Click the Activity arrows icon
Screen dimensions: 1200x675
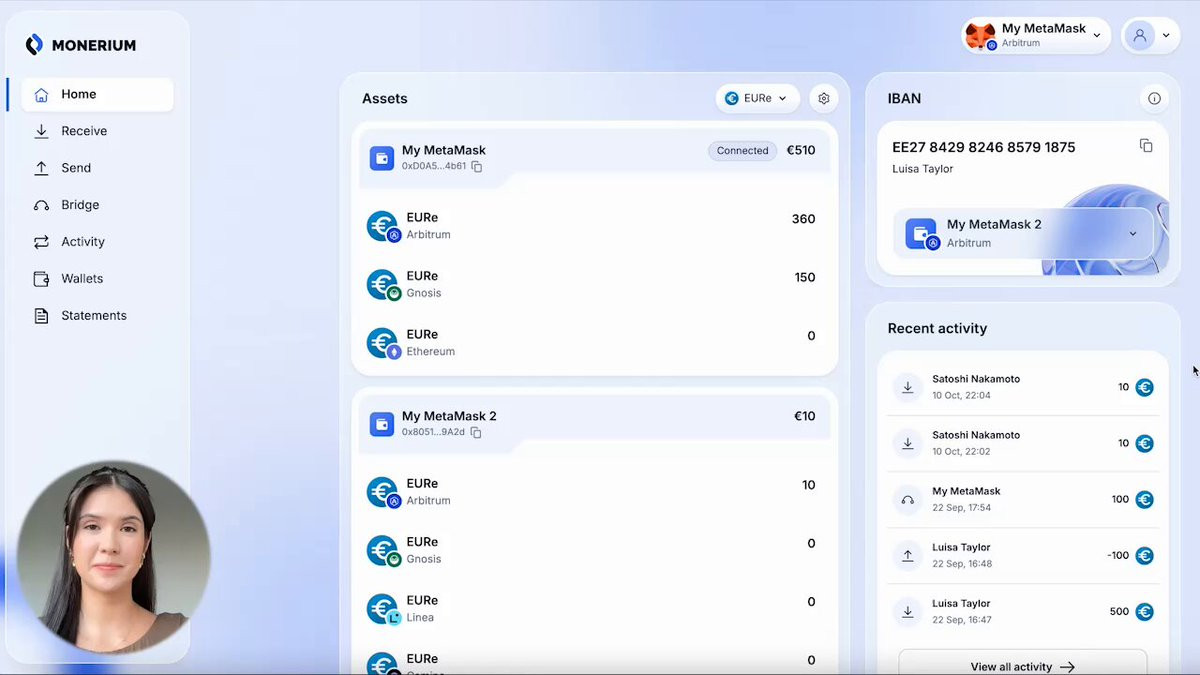pyautogui.click(x=41, y=242)
